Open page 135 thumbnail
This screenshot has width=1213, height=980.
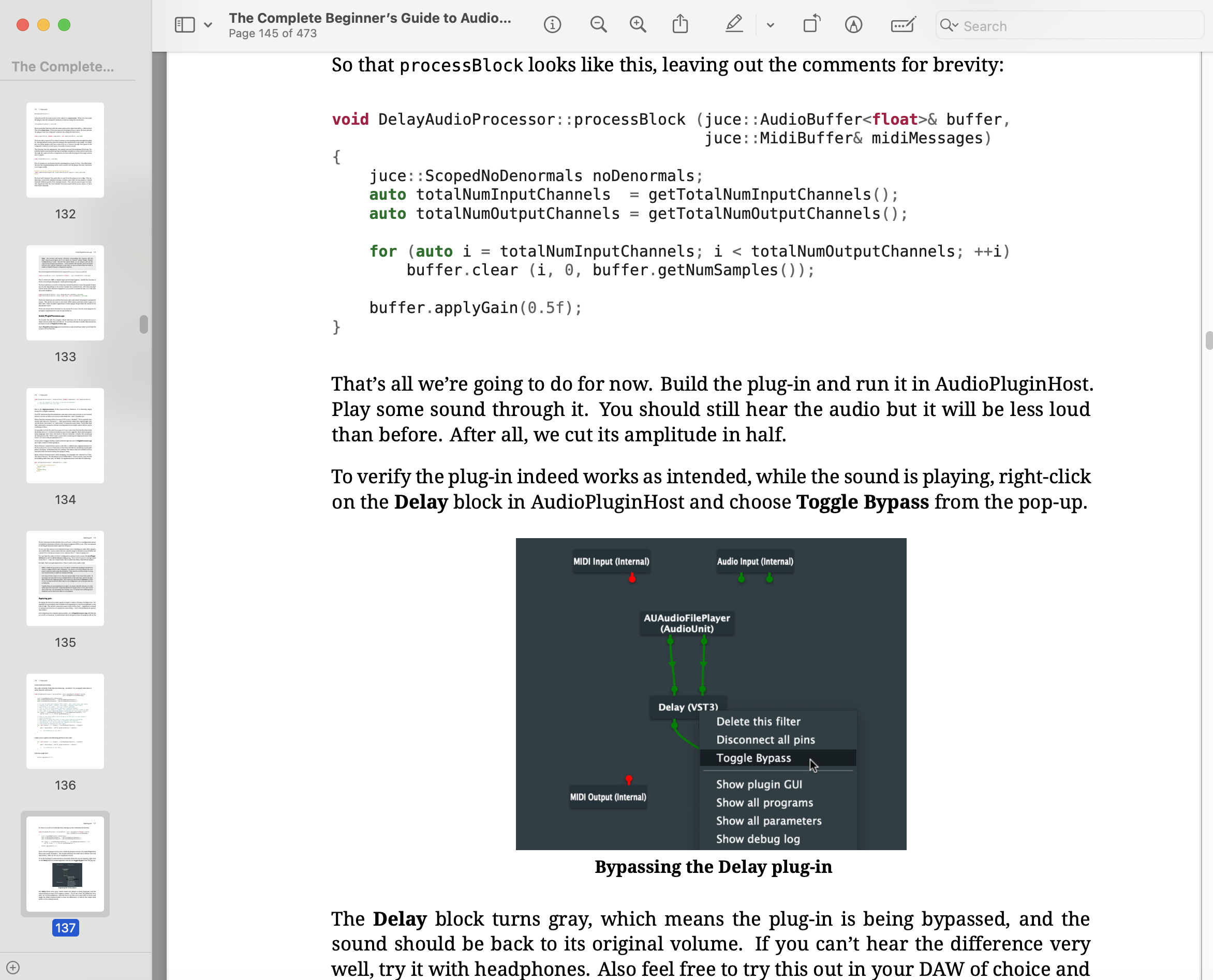[x=65, y=578]
